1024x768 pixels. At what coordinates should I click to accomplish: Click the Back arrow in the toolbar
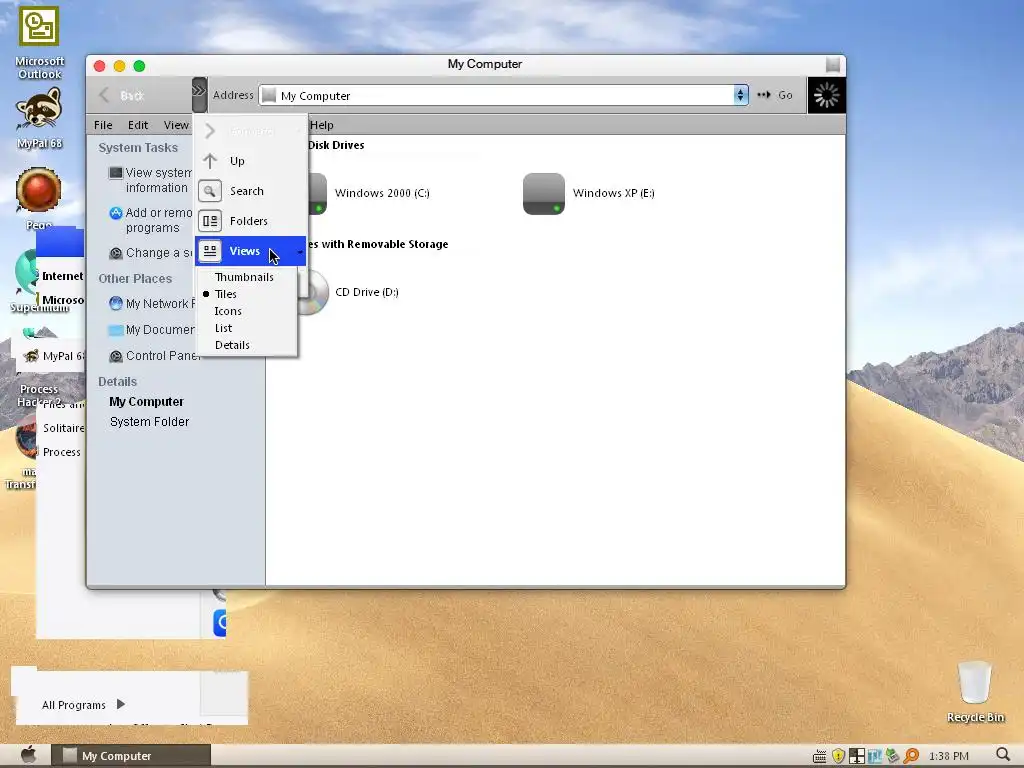pyautogui.click(x=104, y=95)
